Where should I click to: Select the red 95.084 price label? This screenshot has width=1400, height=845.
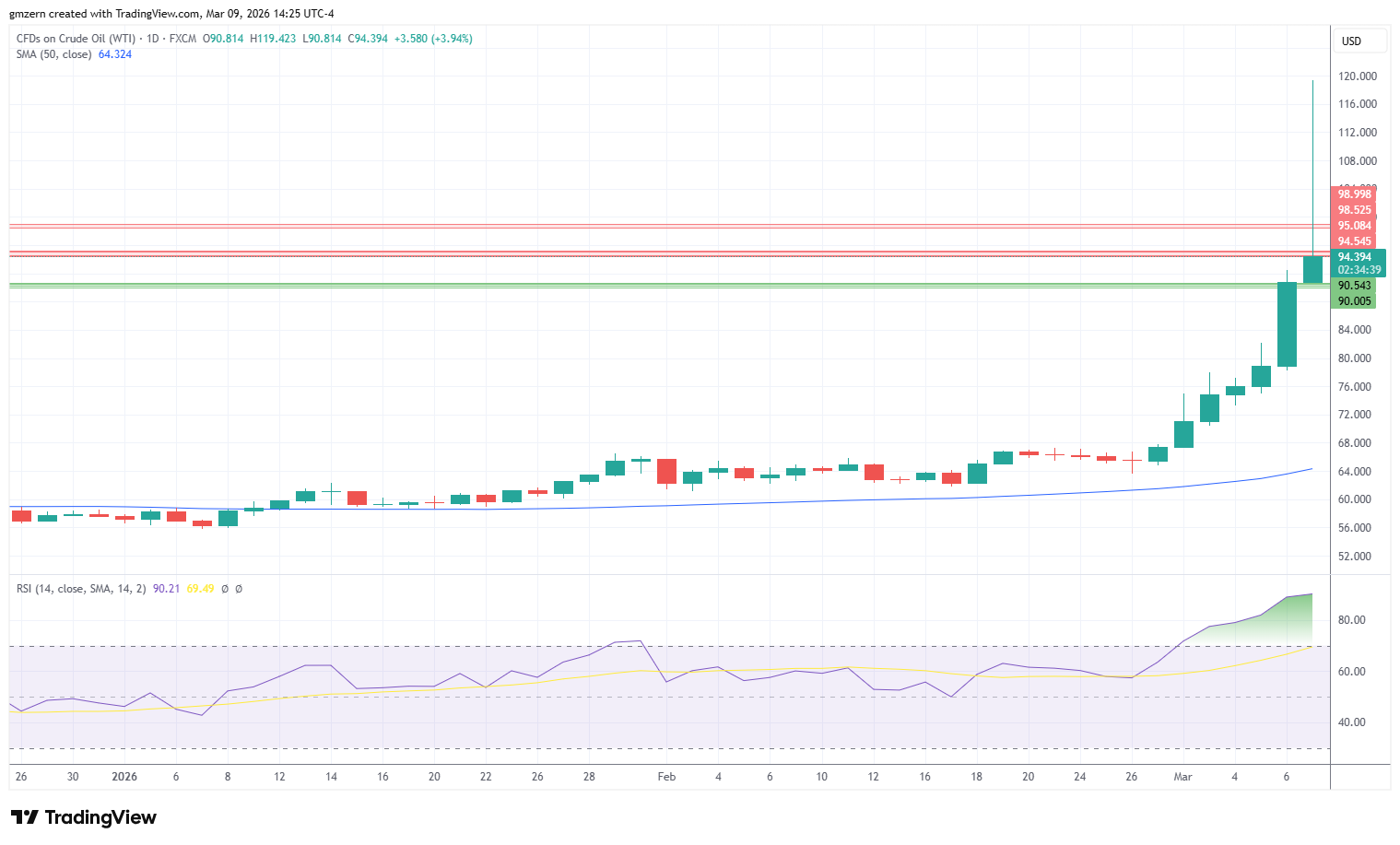(1354, 226)
